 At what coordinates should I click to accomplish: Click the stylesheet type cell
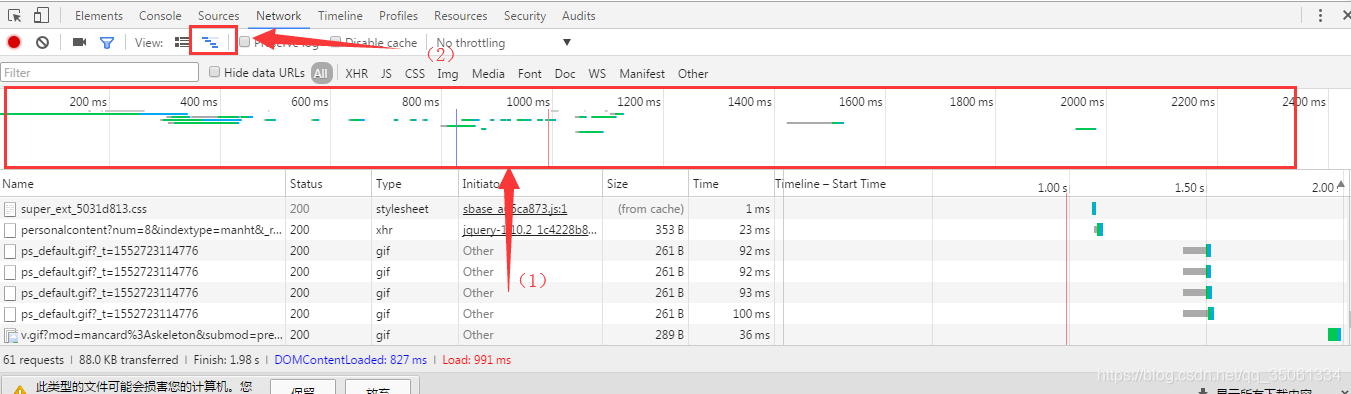[402, 209]
